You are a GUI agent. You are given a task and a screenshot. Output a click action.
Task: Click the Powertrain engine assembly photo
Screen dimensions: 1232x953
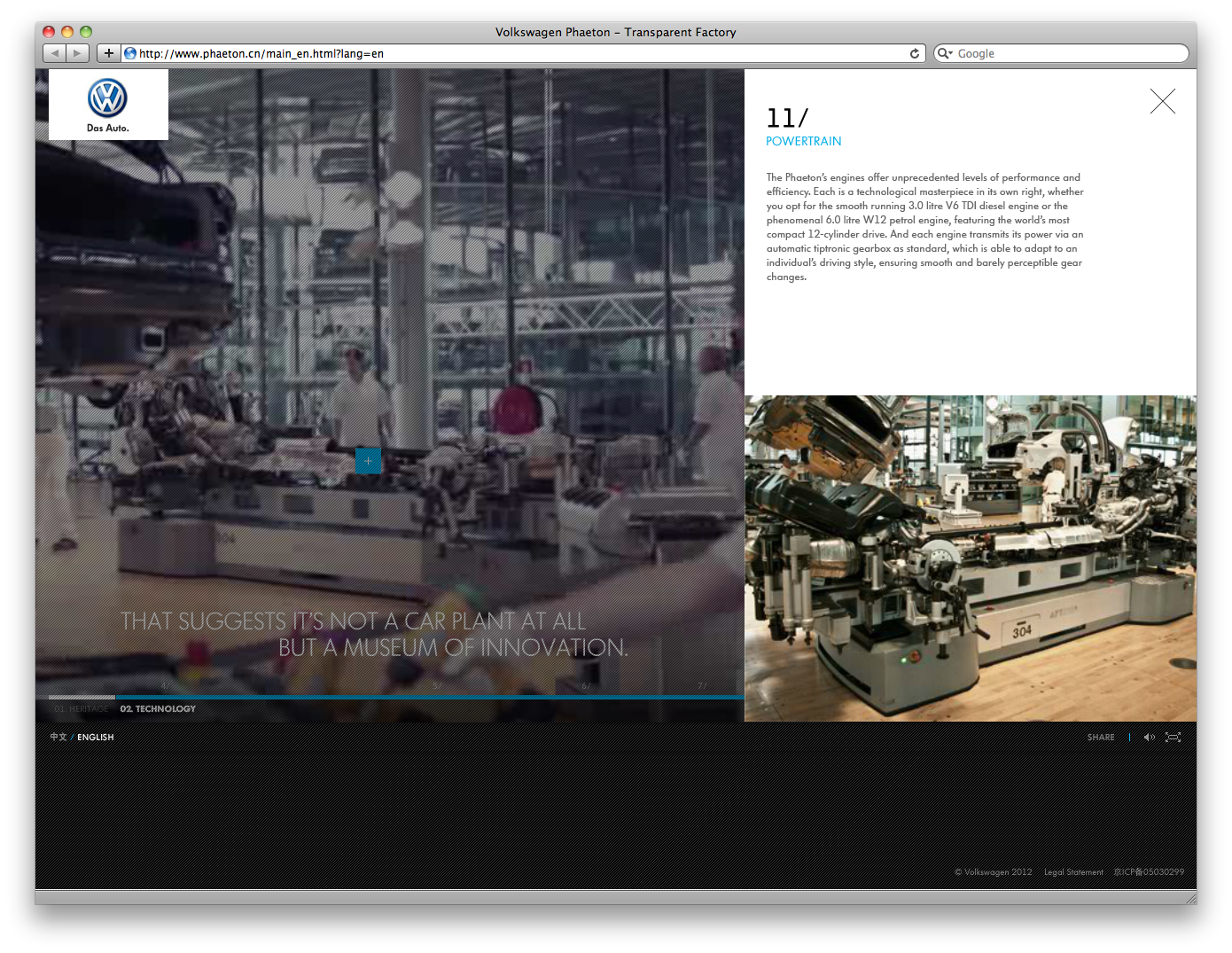[x=970, y=559]
